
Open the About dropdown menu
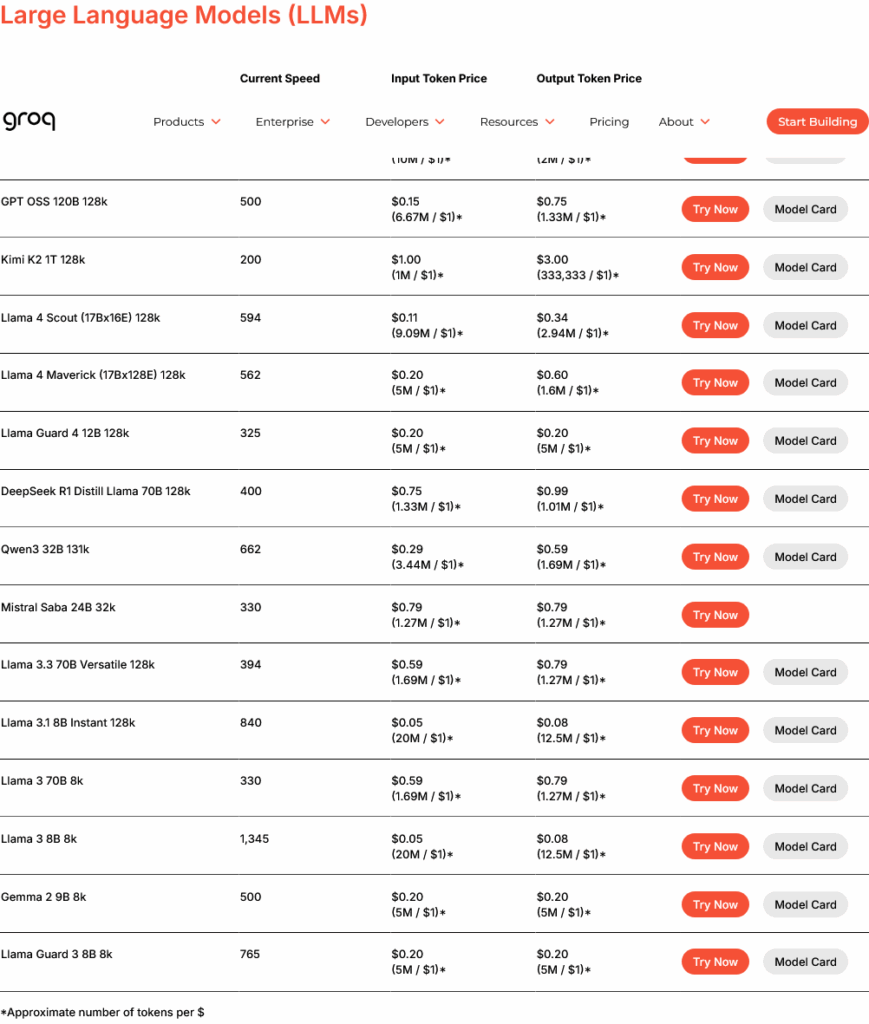[684, 122]
